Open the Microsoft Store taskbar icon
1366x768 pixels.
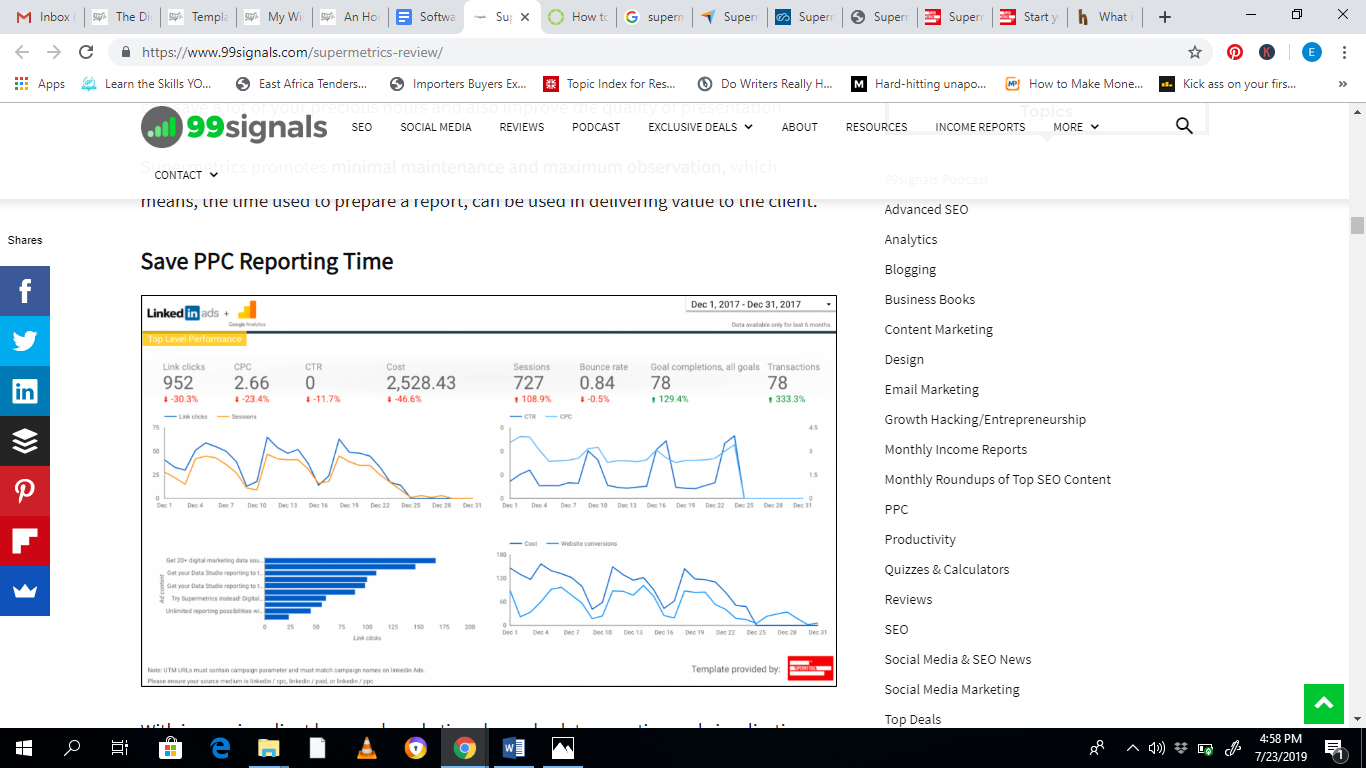click(x=170, y=748)
